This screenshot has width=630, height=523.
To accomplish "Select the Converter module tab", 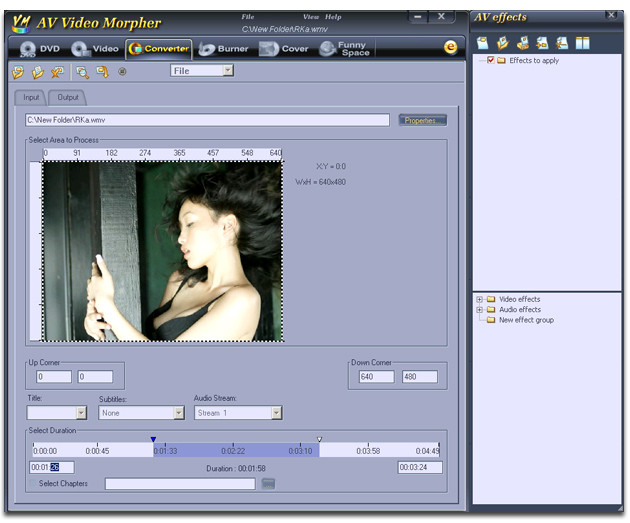I will [159, 49].
